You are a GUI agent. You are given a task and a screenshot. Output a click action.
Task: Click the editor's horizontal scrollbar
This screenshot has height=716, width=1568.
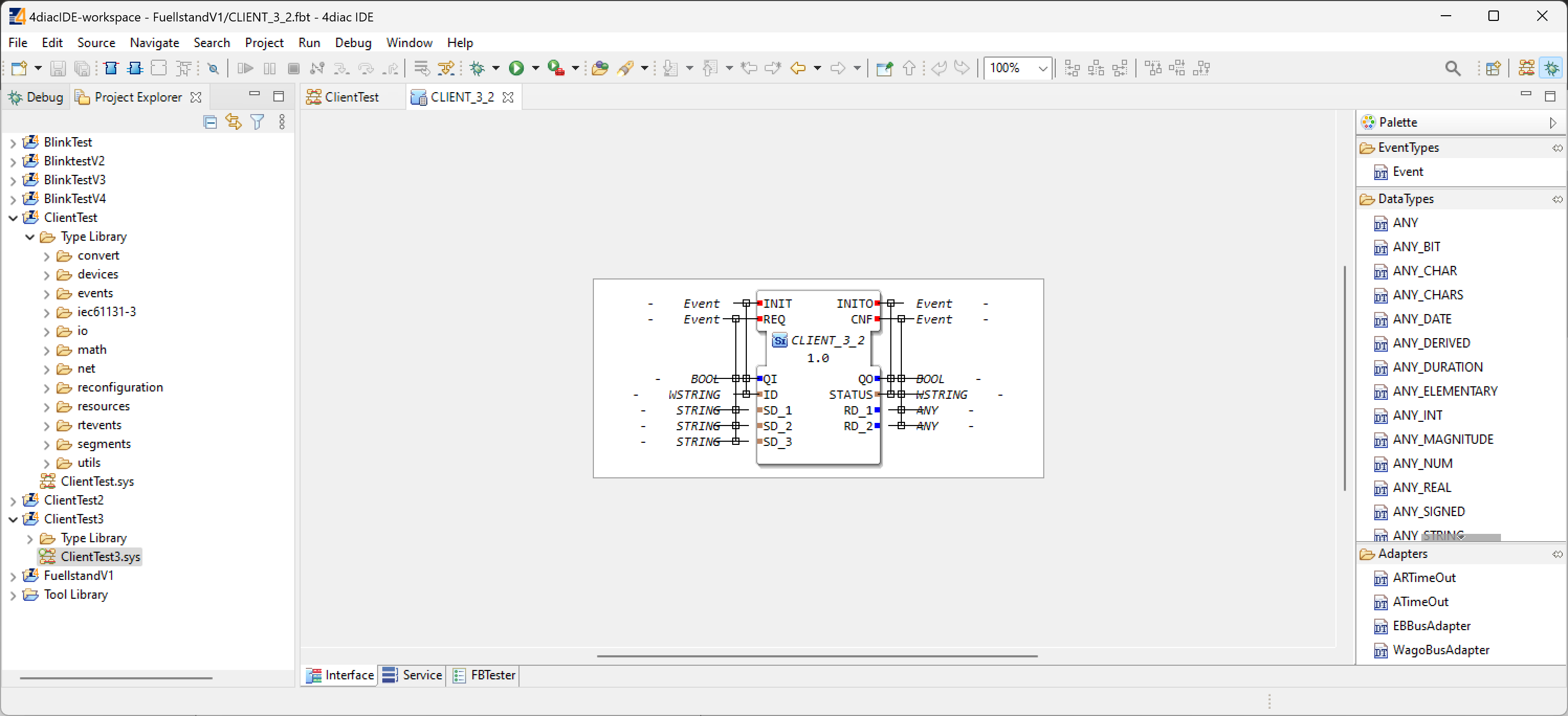tap(816, 656)
